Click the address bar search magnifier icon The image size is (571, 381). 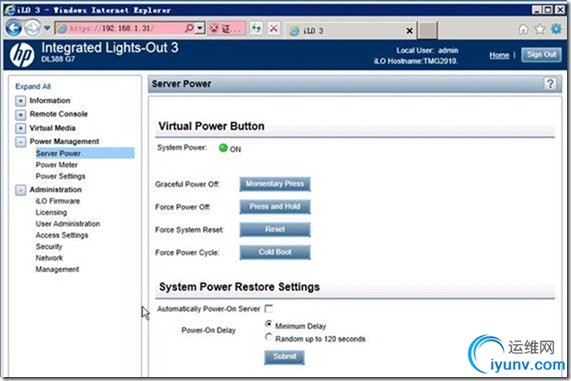pyautogui.click(x=189, y=28)
